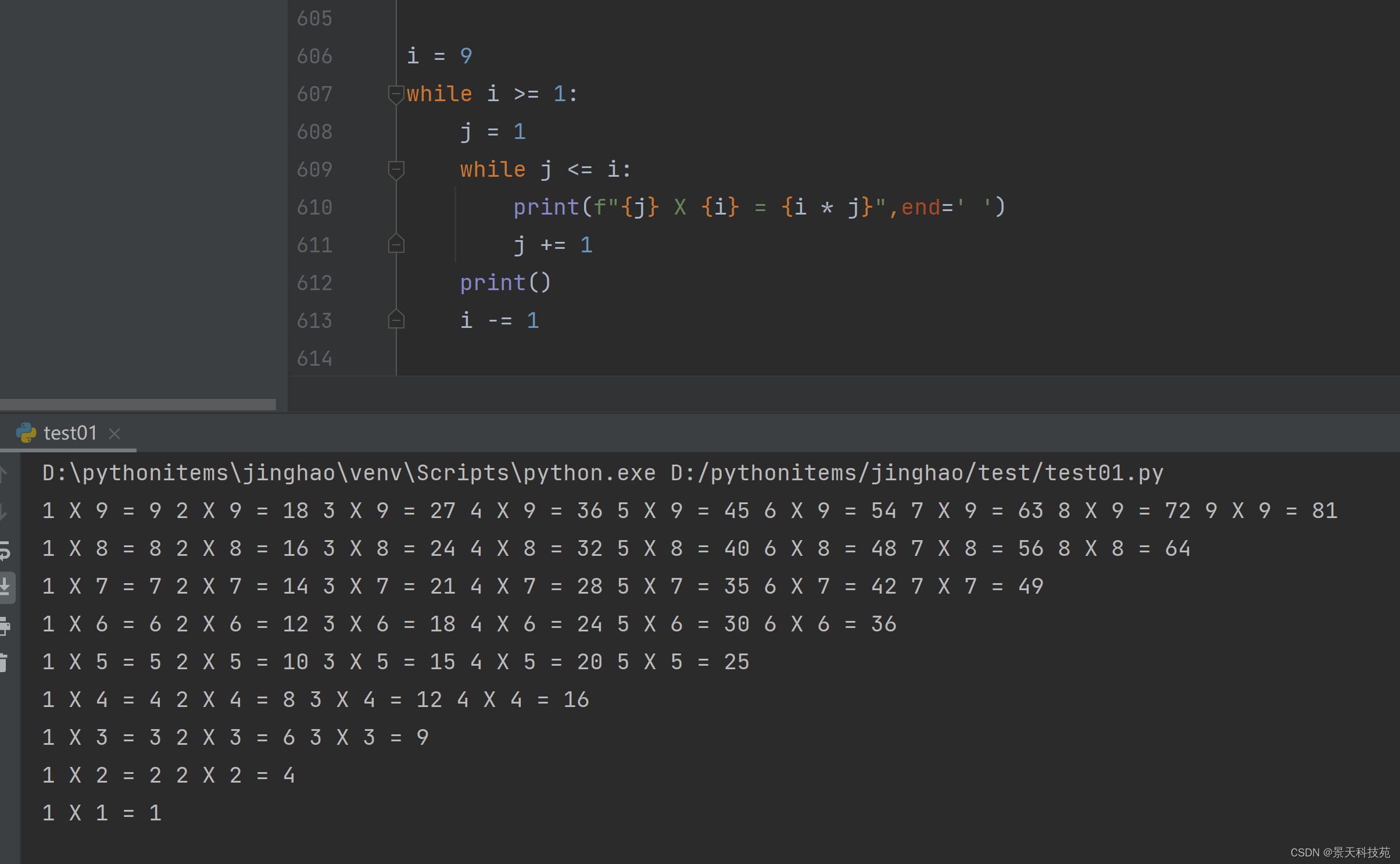The image size is (1400, 864).
Task: Click on the f-string expression in line 610
Action: (x=714, y=206)
